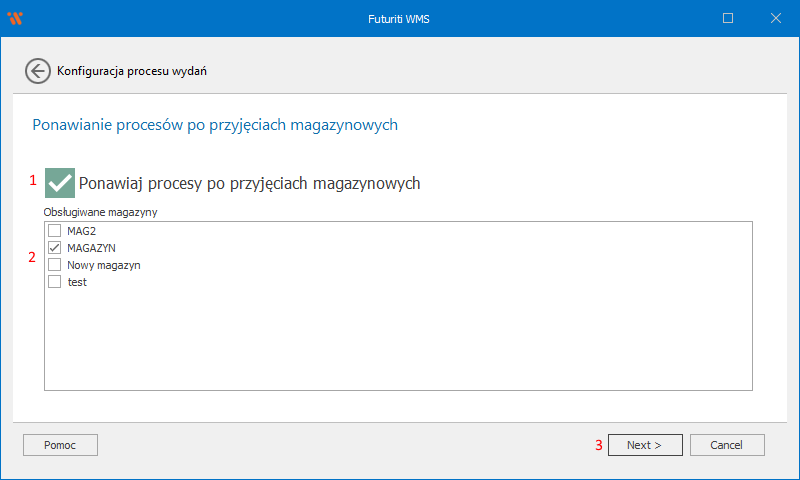Click the back arrow icon
Image resolution: width=800 pixels, height=480 pixels.
38,71
